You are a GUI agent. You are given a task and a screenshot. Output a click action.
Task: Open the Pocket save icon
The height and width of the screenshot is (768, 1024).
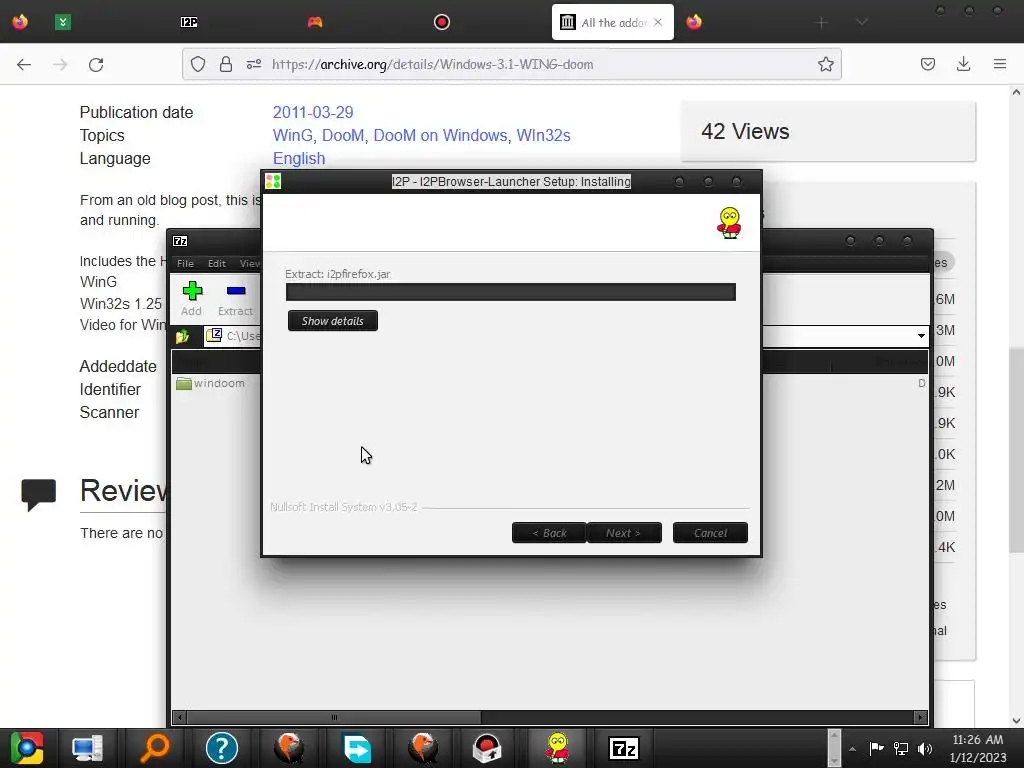point(927,64)
